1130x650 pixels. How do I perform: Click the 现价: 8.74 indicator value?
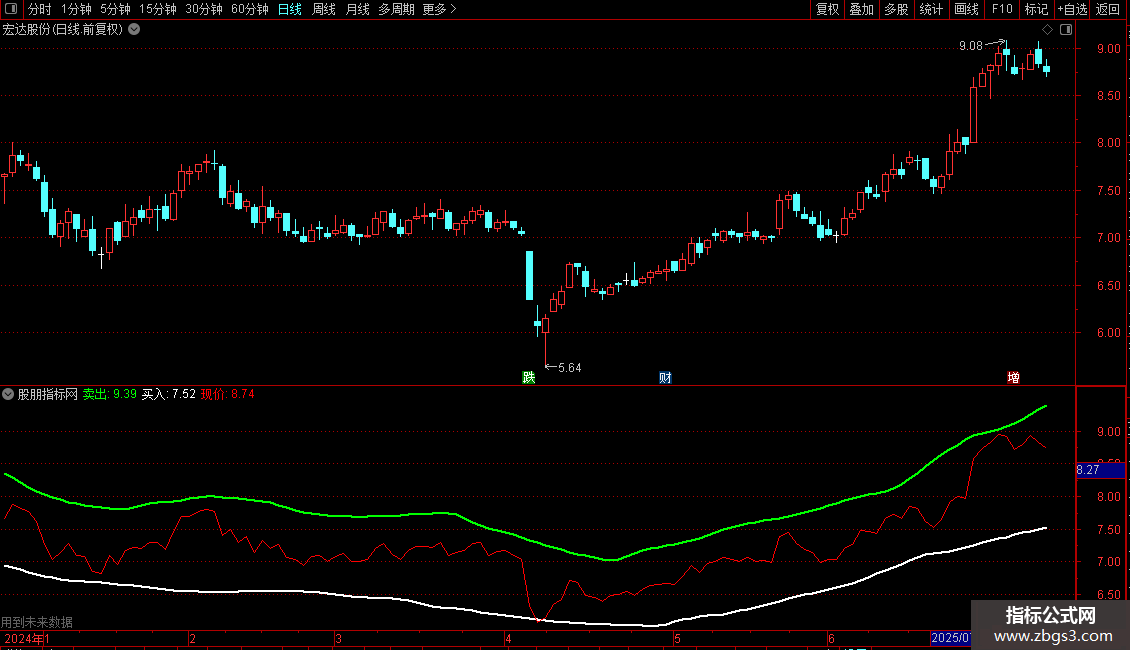pos(227,394)
